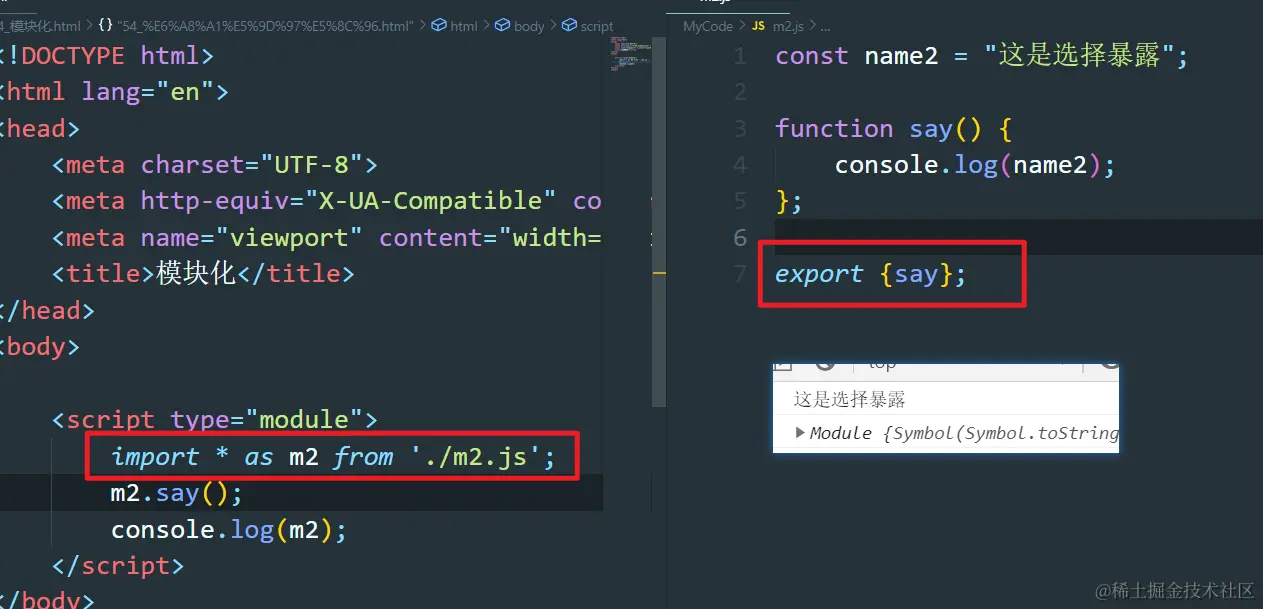Click line number 6 in m2.js gutter
Screen dimensions: 1263x609
click(x=740, y=237)
